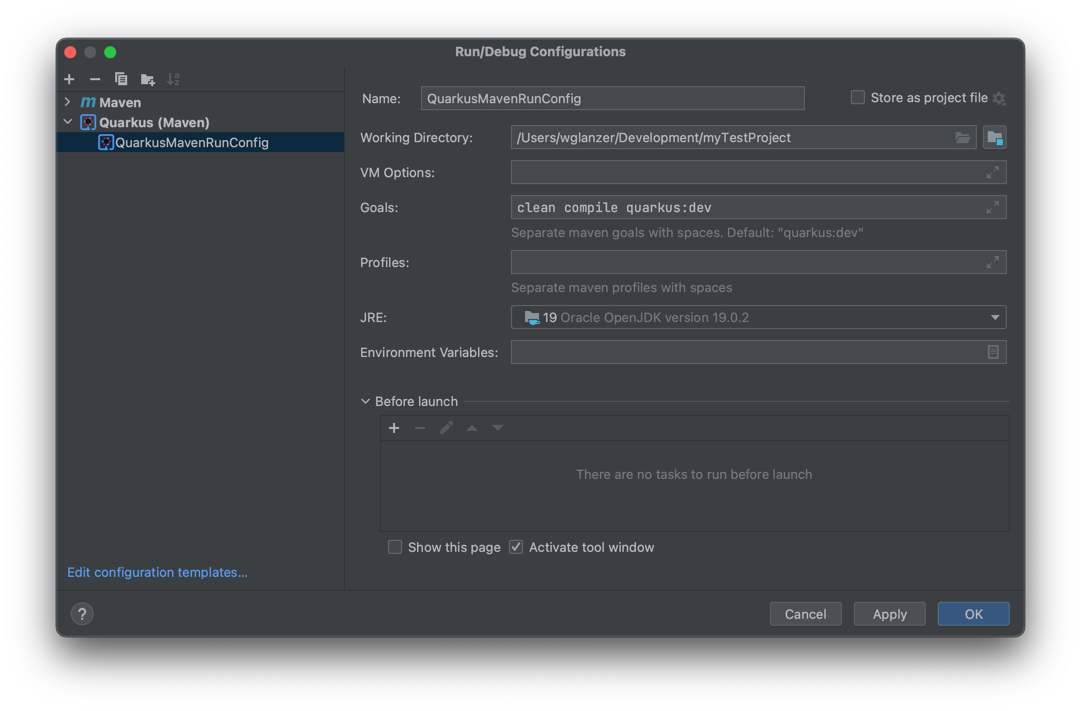The image size is (1081, 711).
Task: Open the Store as project file gear settings
Action: tap(999, 99)
